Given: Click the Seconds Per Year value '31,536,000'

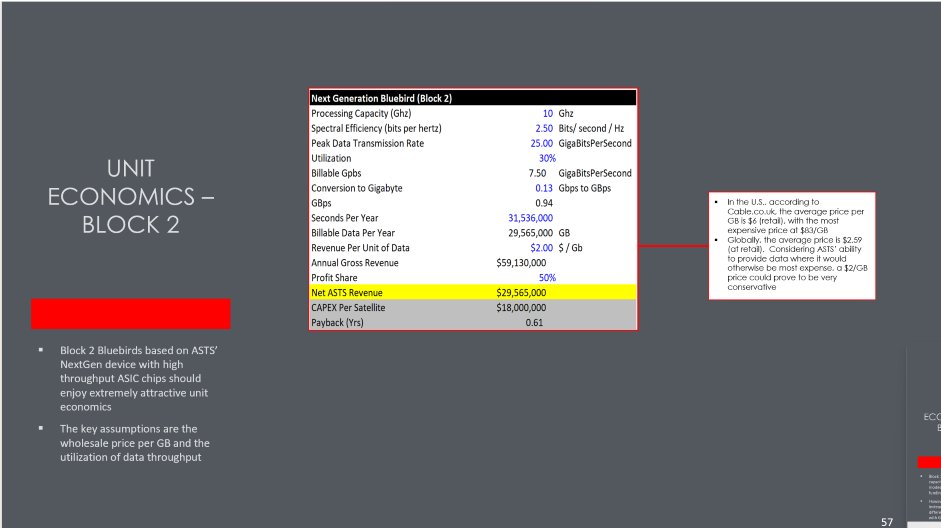Looking at the screenshot, I should click(x=531, y=218).
